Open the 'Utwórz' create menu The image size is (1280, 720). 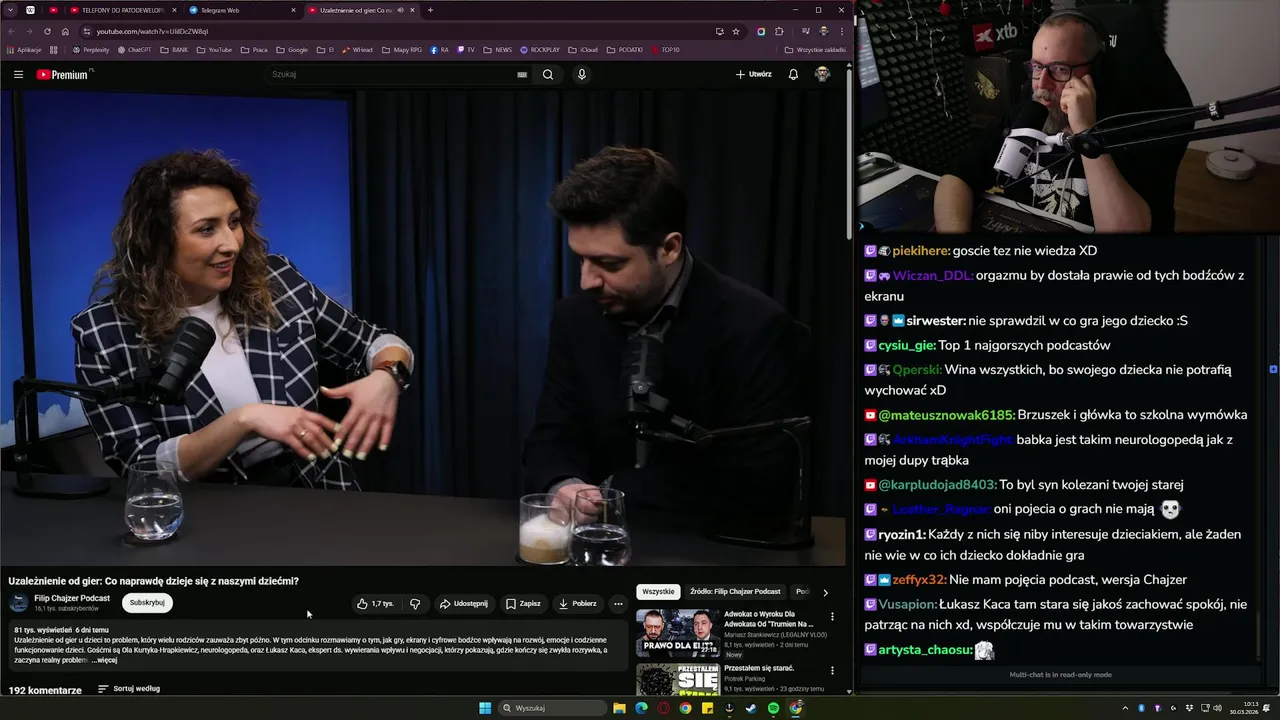tap(754, 74)
